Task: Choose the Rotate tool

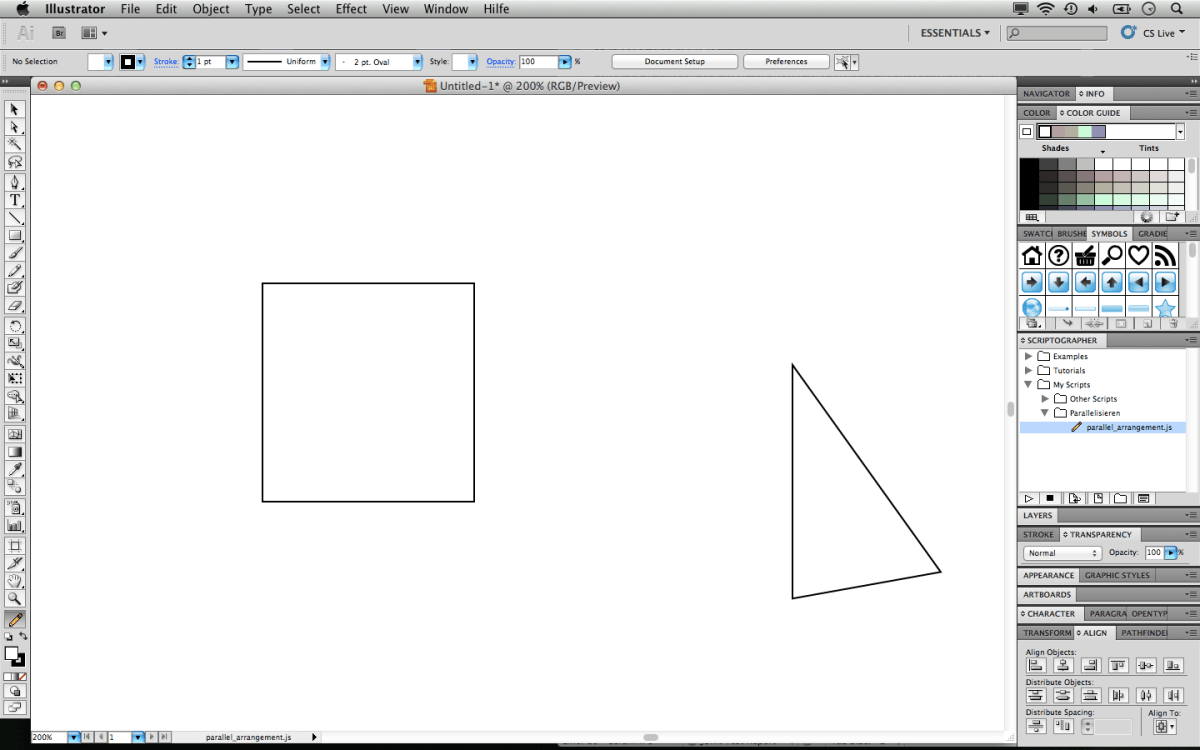Action: click(15, 327)
